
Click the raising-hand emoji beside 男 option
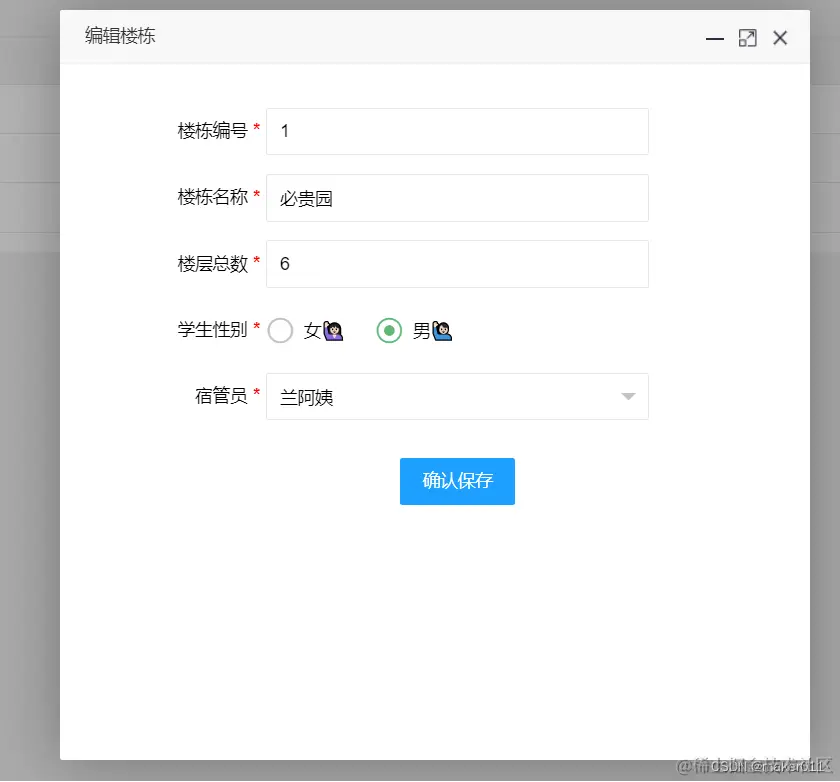coord(439,330)
